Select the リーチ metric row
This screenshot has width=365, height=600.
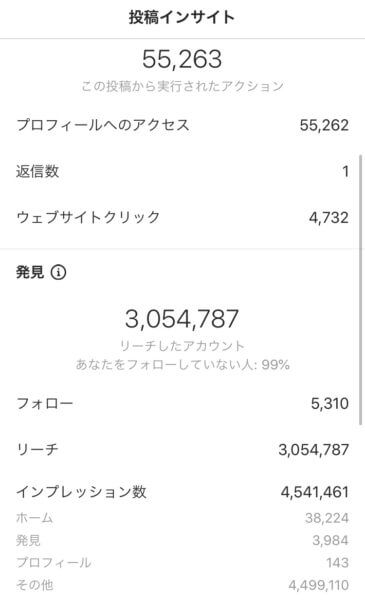point(182,449)
